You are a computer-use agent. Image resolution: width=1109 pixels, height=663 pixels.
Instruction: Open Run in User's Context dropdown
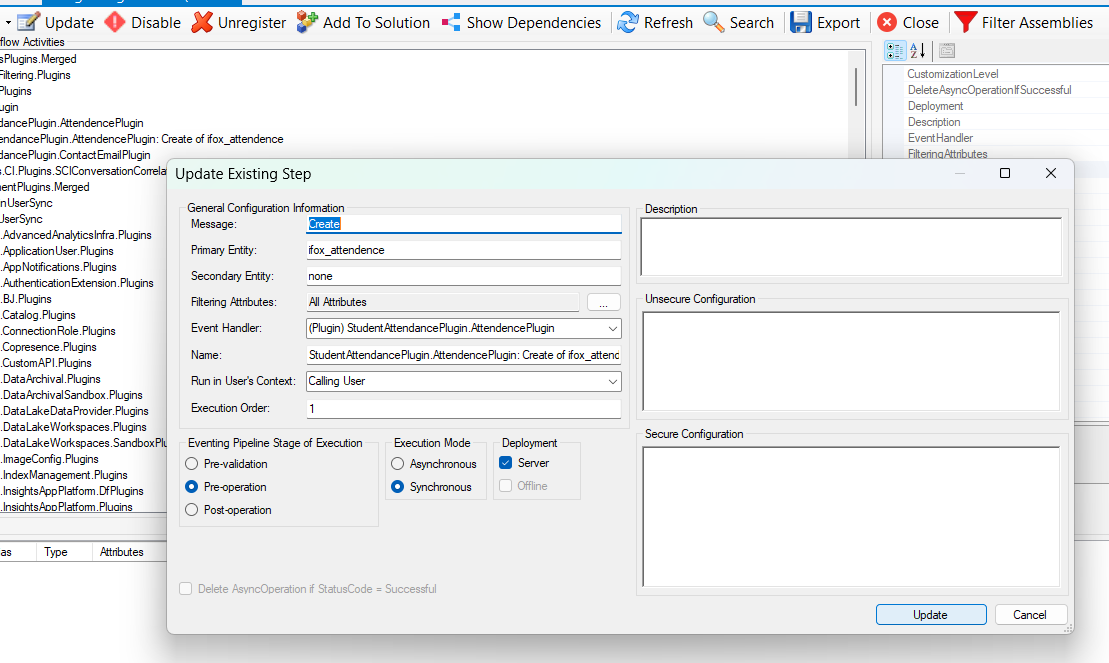click(612, 381)
